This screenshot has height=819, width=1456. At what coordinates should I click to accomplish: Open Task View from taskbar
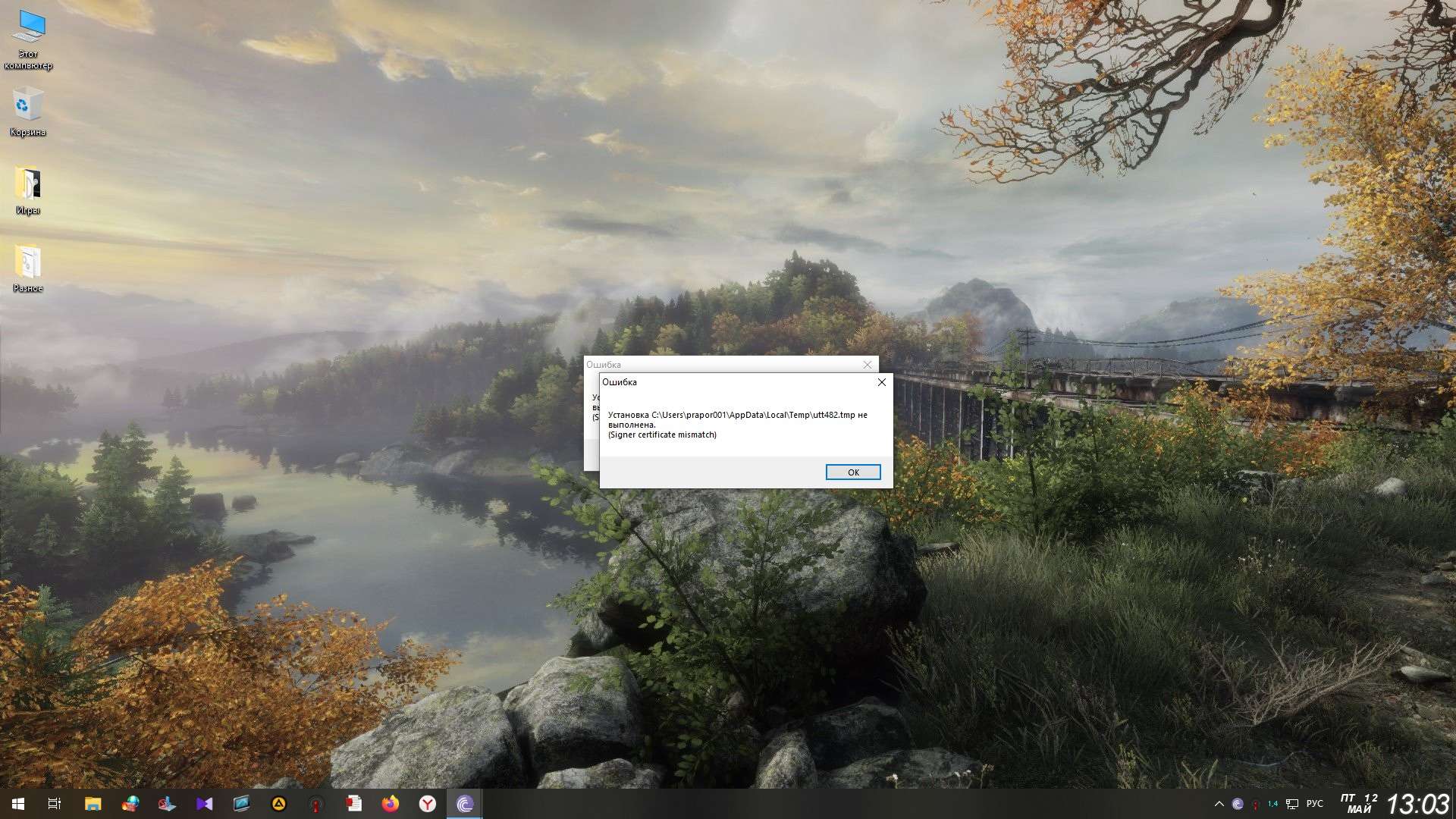55,804
